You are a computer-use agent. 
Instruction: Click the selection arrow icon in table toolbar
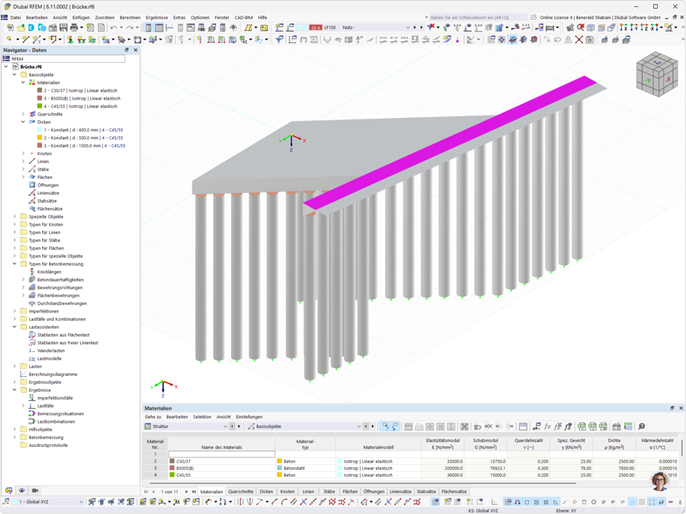tap(385, 426)
